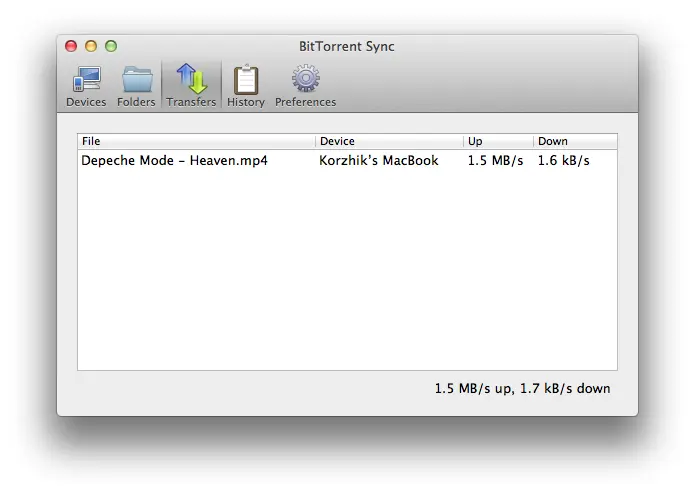Screen dimensions: 695x495
Task: Minimize the BitTorrent Sync window
Action: (x=91, y=46)
